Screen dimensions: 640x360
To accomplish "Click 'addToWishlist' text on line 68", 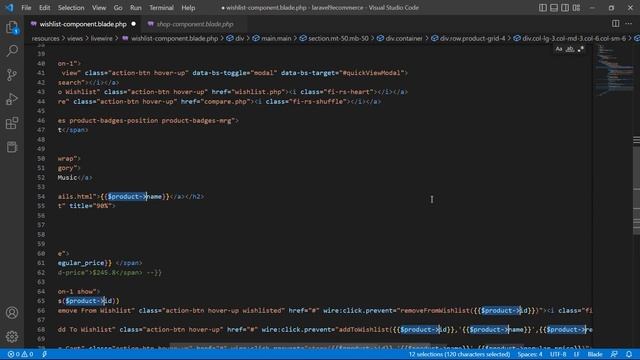I will pyautogui.click(x=364, y=329).
